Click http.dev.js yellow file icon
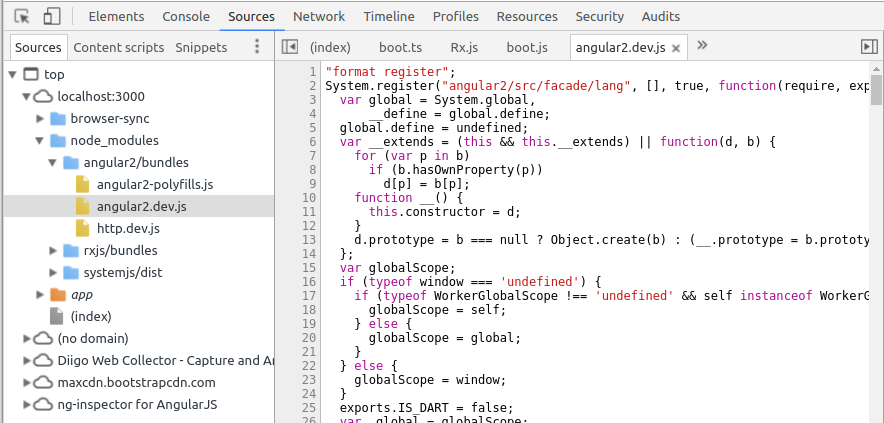The width and height of the screenshot is (884, 423). [83, 228]
